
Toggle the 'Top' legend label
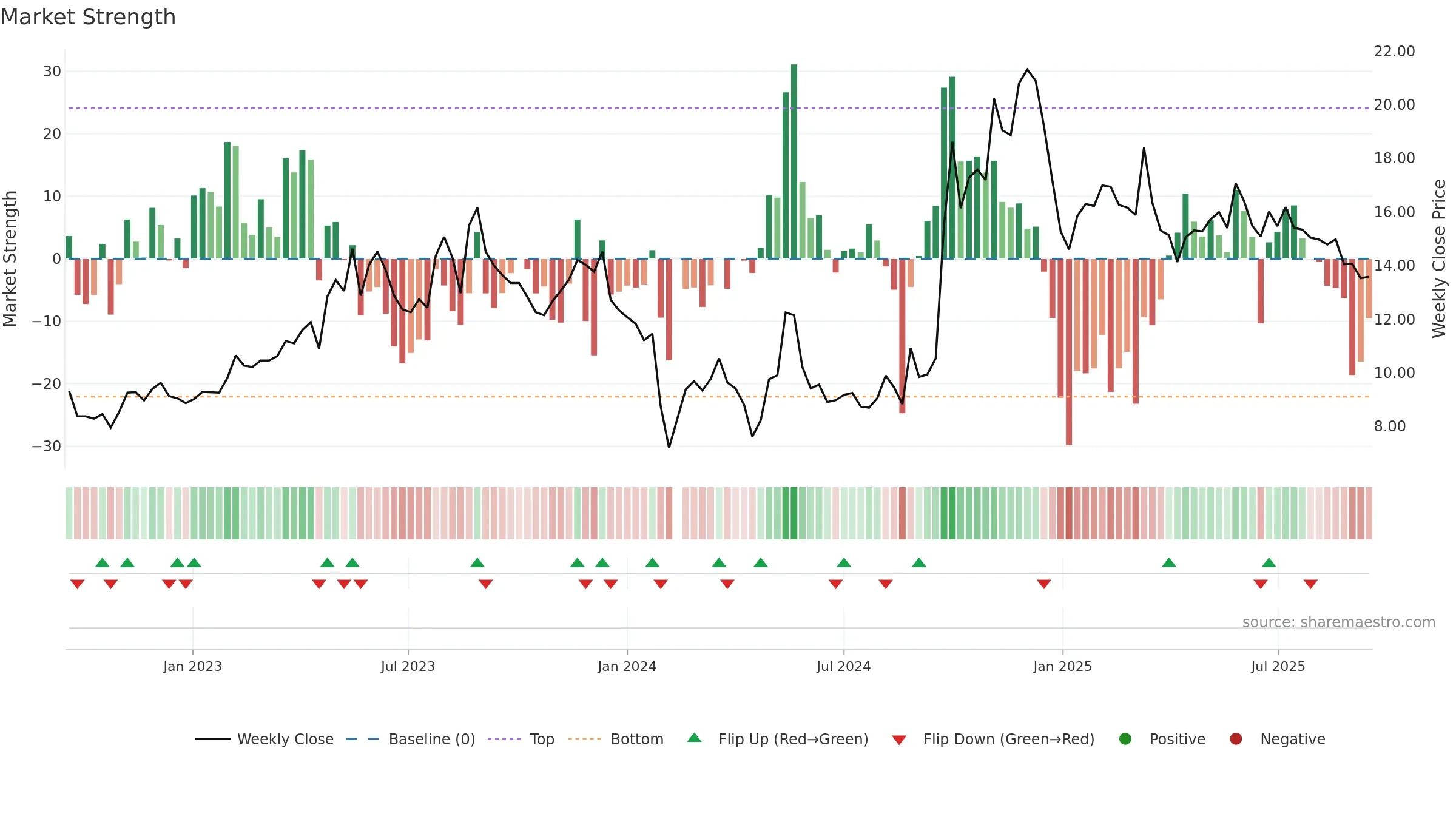point(542,739)
